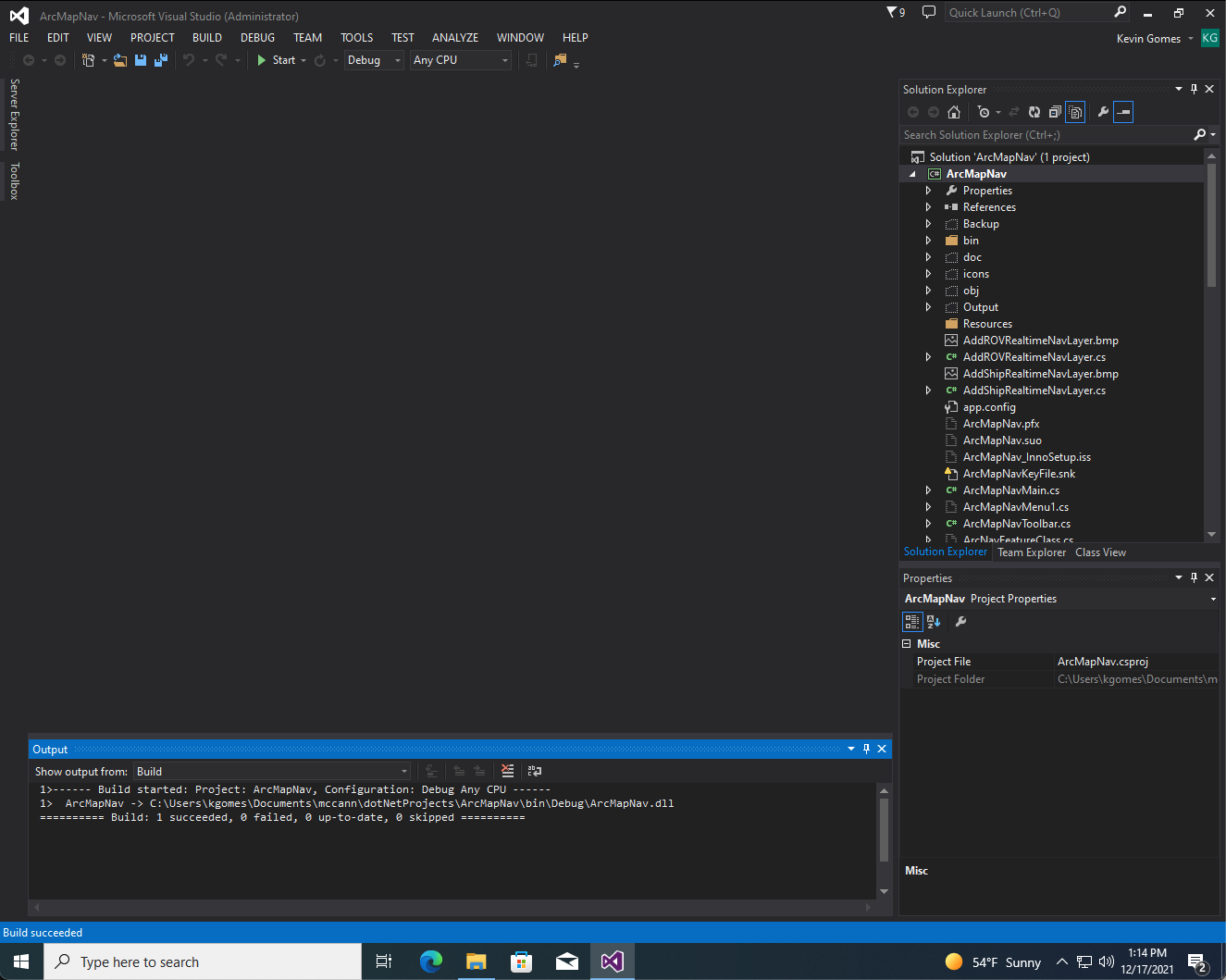Click the Clear All icon in Output

[507, 771]
